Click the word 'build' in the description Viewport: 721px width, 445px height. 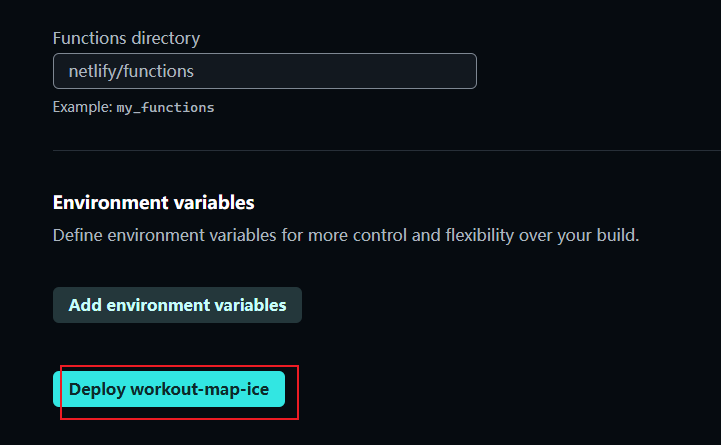pos(618,235)
